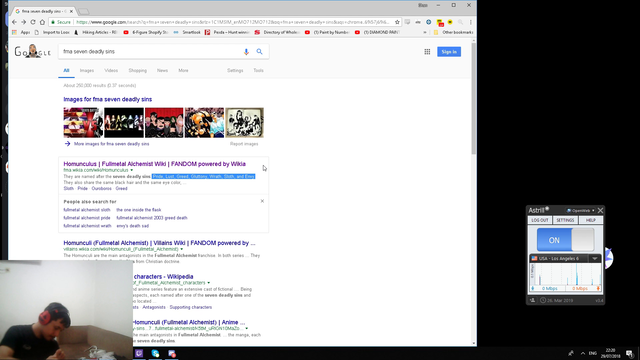Expand the Wikipedia result URL arrow
This screenshot has width=640, height=360.
coord(209,283)
